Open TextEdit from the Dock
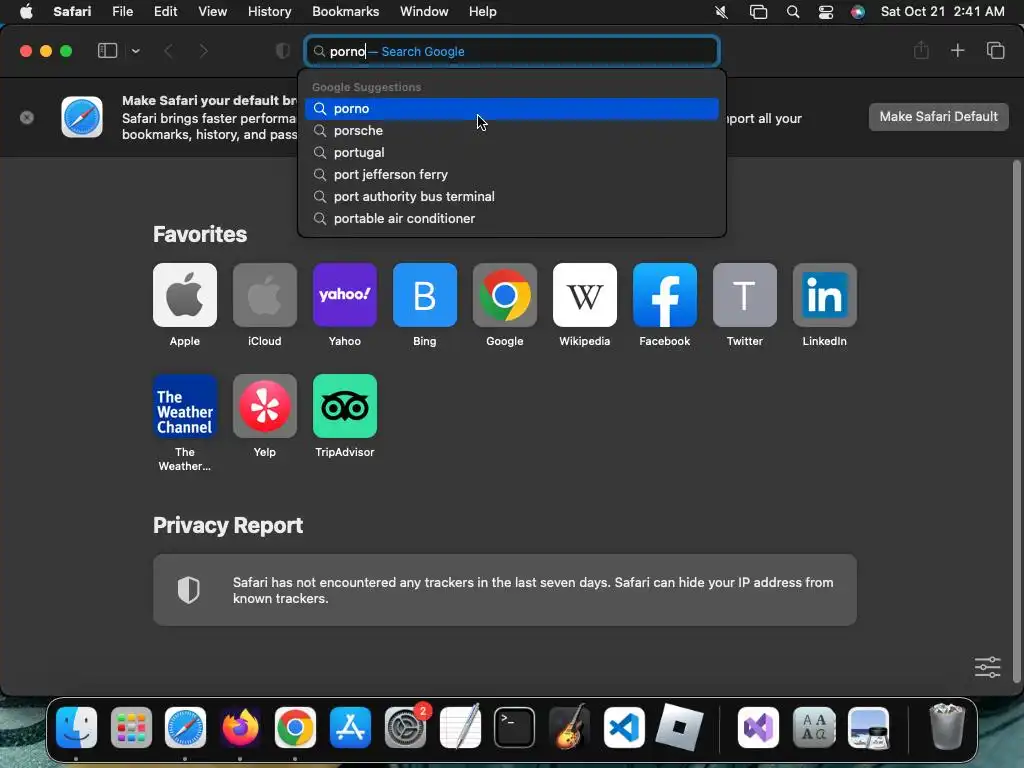 coord(460,727)
